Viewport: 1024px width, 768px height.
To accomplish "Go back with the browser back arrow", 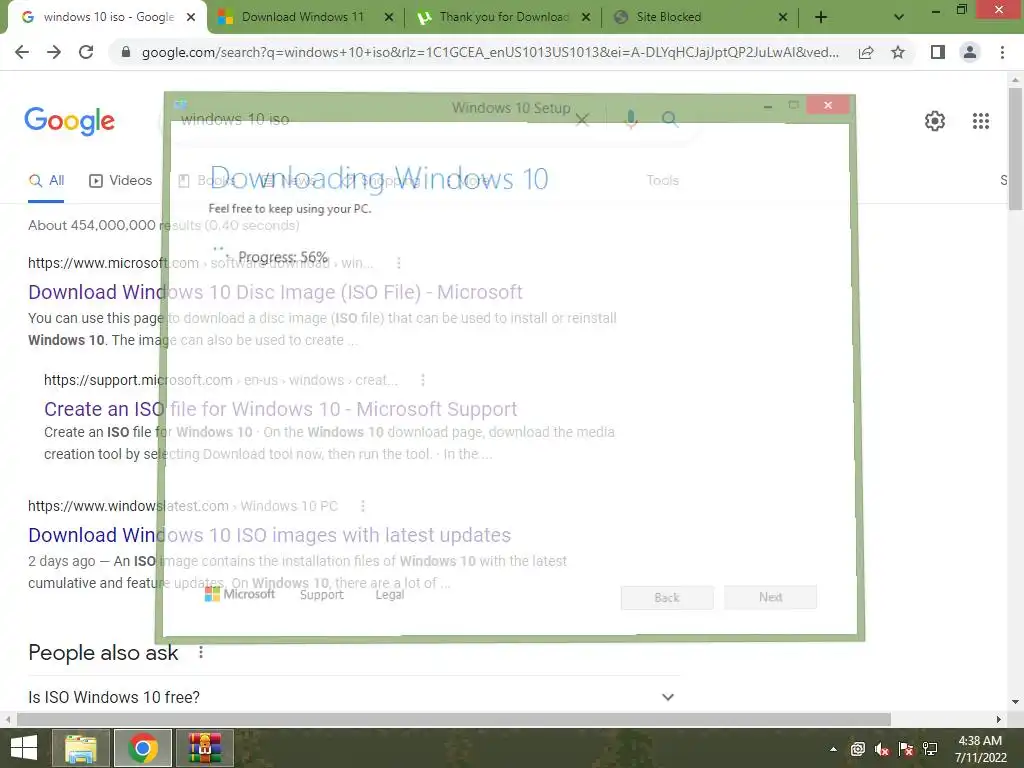I will [x=22, y=52].
